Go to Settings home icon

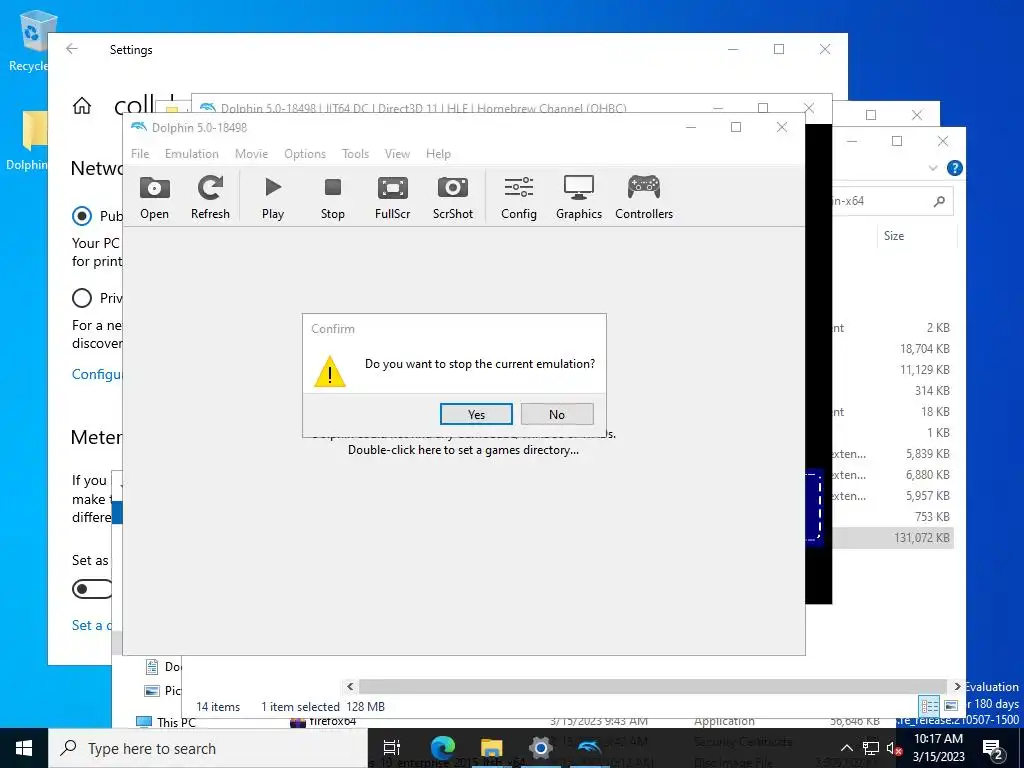click(82, 105)
